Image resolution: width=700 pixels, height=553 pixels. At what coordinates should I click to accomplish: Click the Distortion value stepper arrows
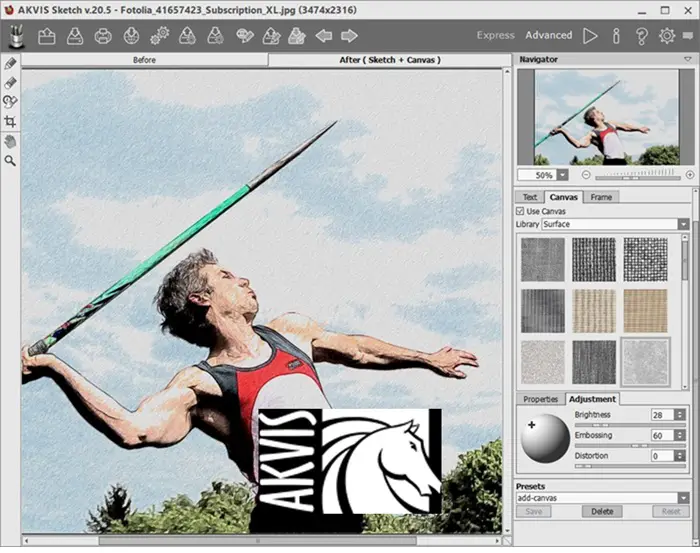click(680, 456)
